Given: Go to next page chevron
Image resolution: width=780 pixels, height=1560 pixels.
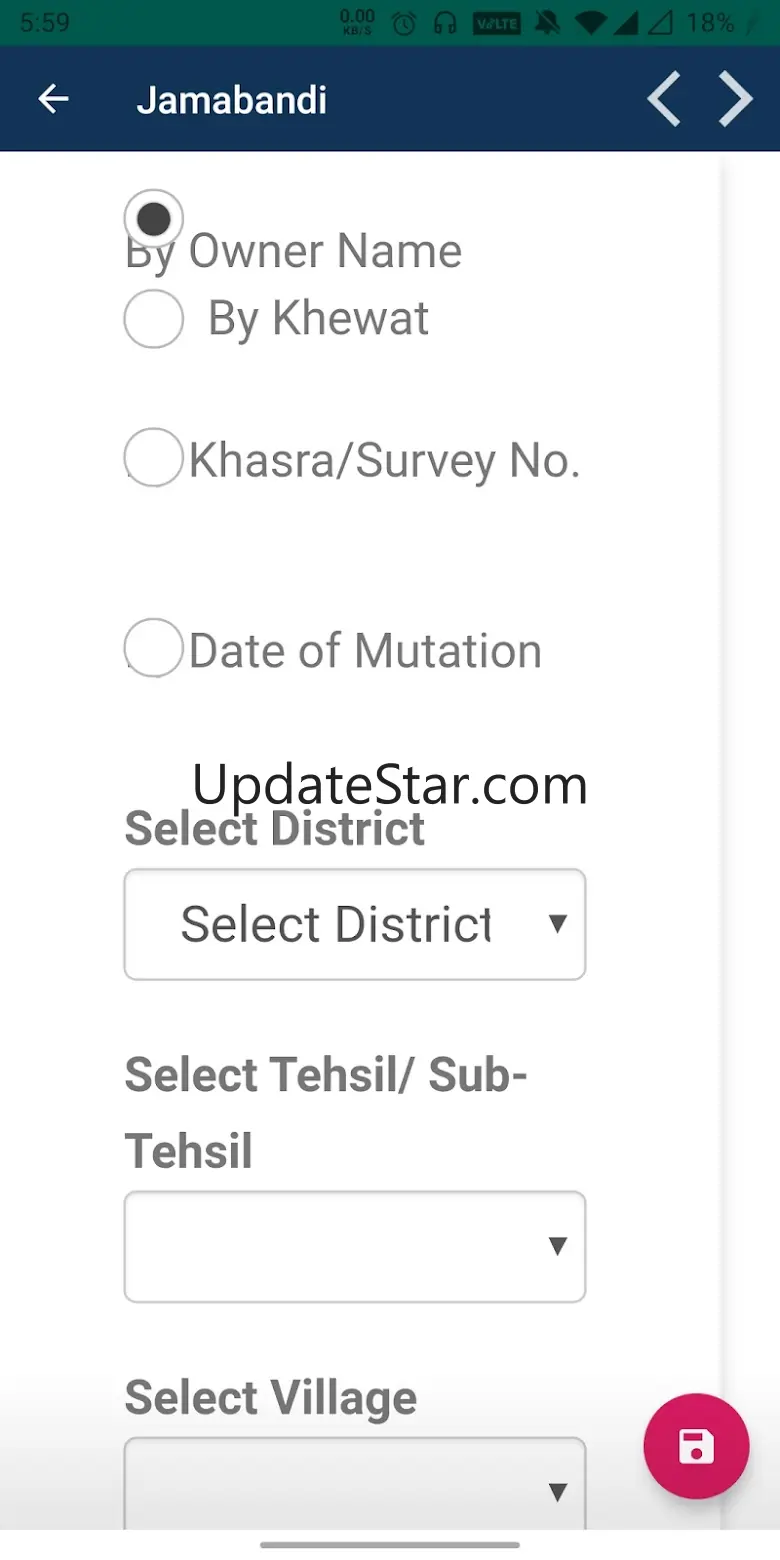Looking at the screenshot, I should tap(736, 99).
